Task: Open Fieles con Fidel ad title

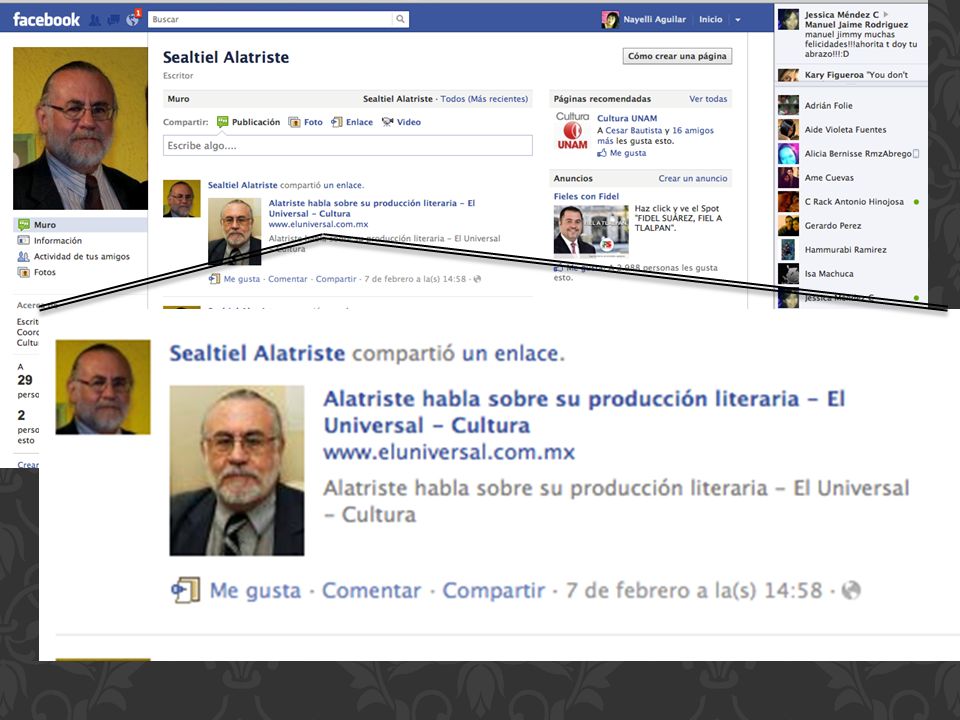Action: tap(586, 197)
